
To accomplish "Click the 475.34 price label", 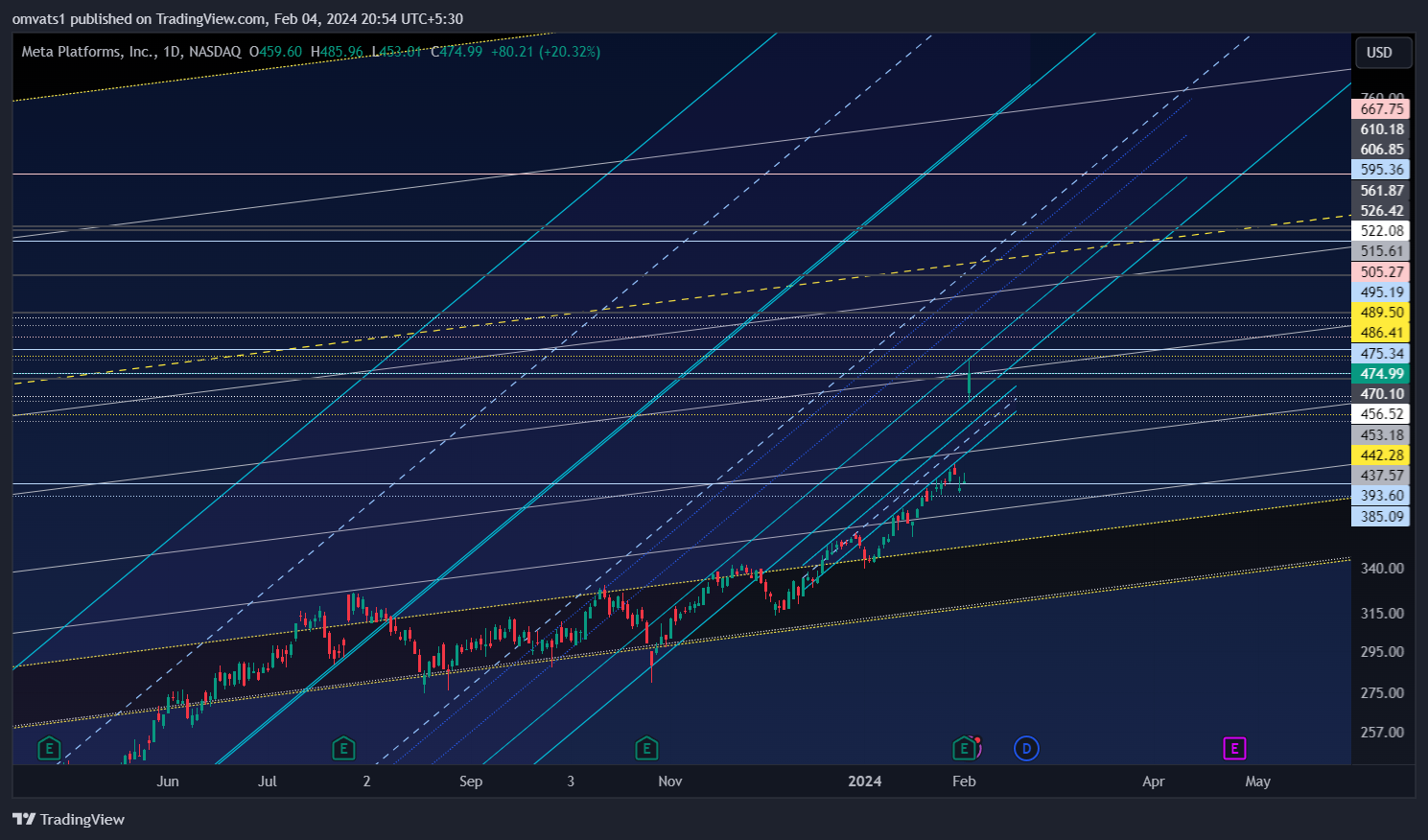I will [1381, 354].
